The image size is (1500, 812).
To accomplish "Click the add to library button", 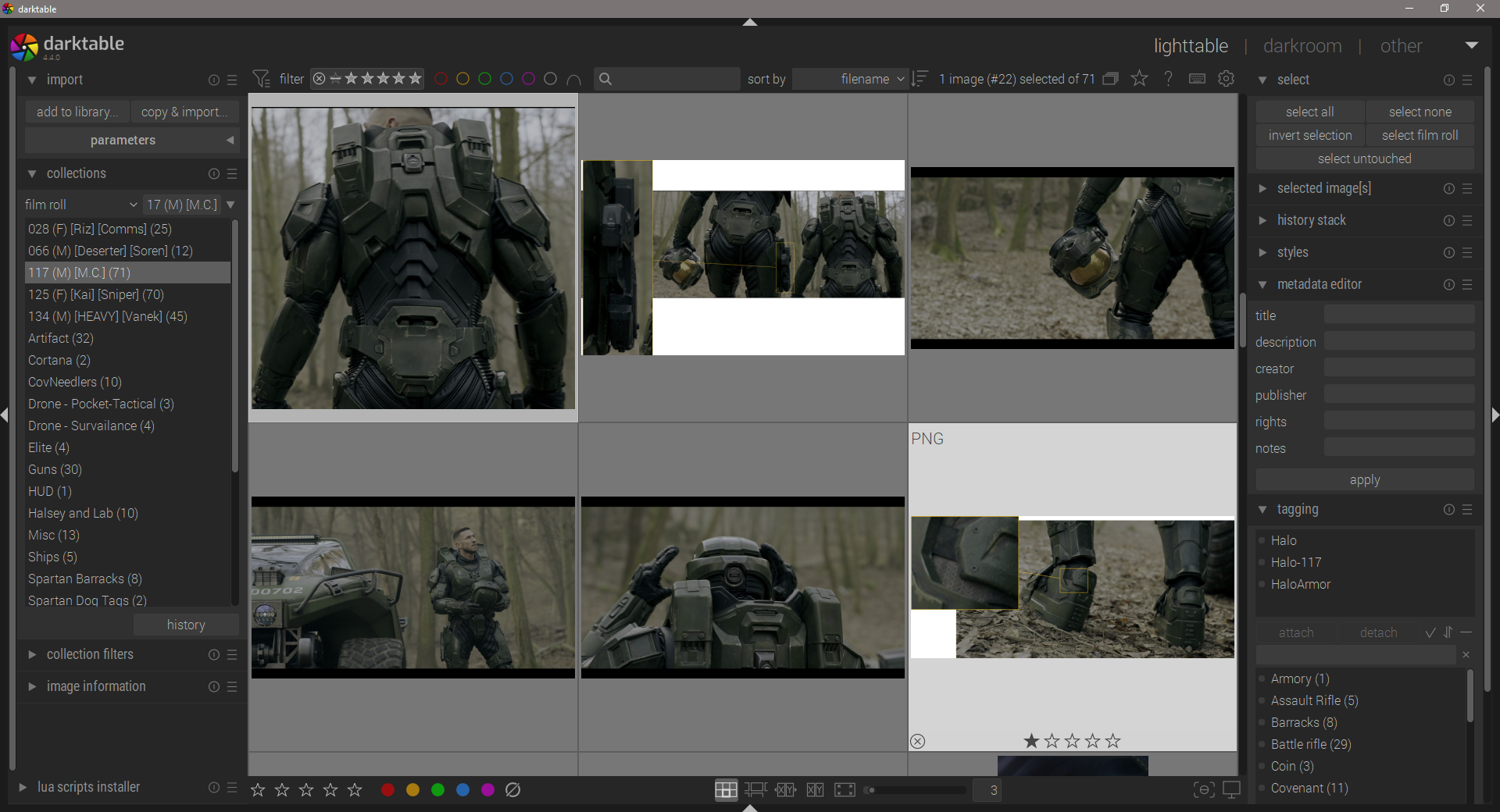I will pyautogui.click(x=77, y=112).
